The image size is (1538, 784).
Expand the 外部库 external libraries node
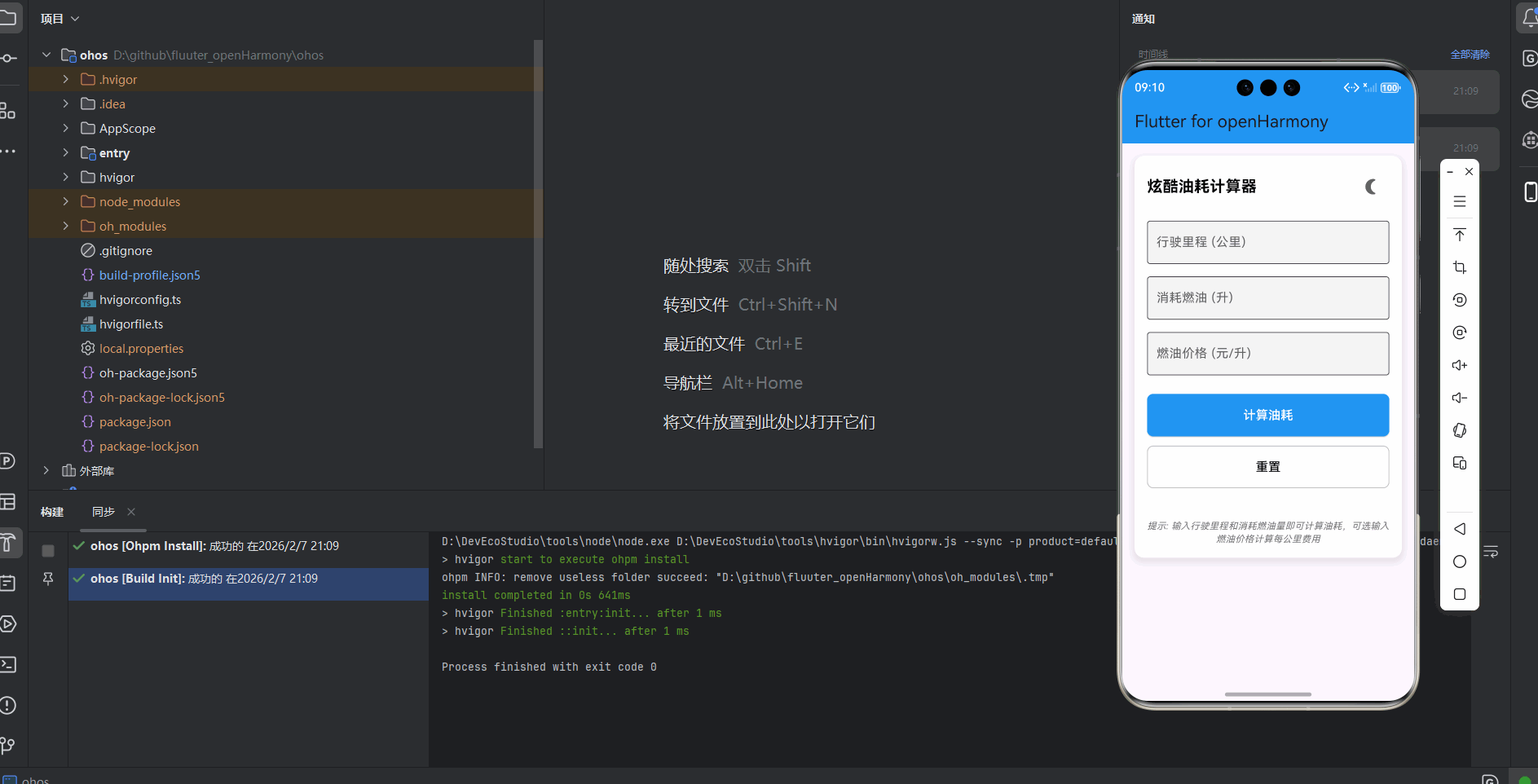point(46,470)
